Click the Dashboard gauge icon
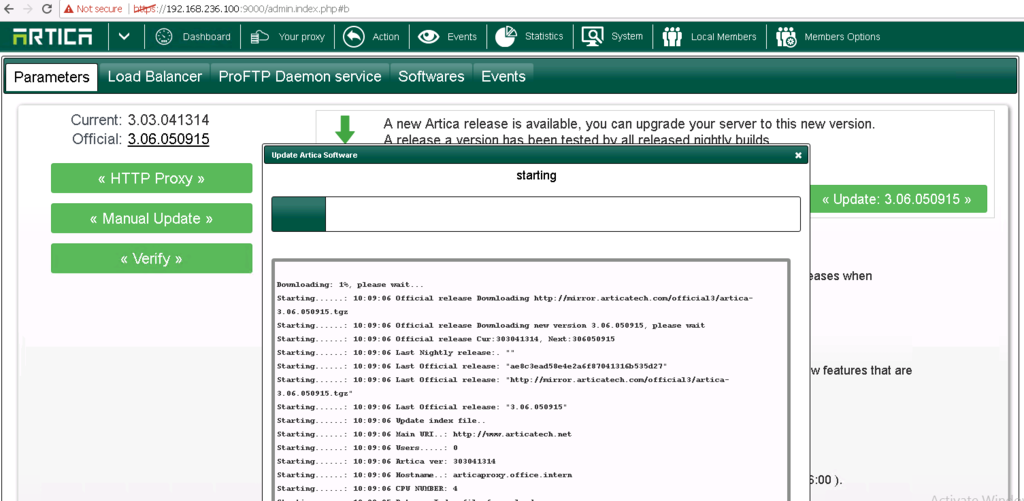Viewport: 1024px width, 501px height. [x=164, y=37]
